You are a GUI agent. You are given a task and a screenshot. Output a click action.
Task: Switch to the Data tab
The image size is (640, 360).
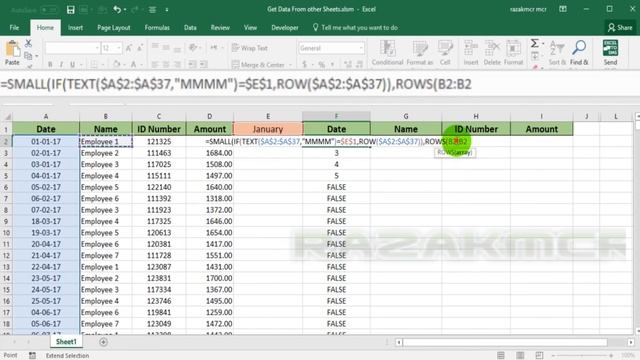(190, 27)
